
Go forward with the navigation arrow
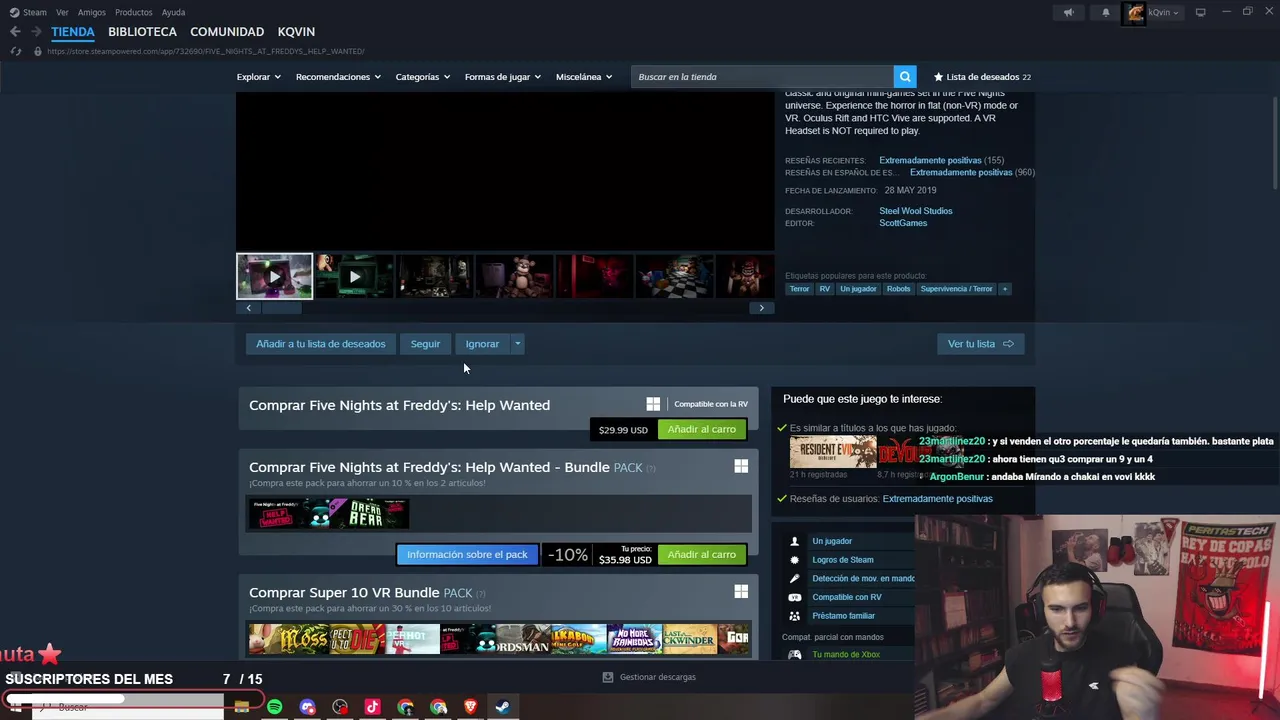point(35,32)
